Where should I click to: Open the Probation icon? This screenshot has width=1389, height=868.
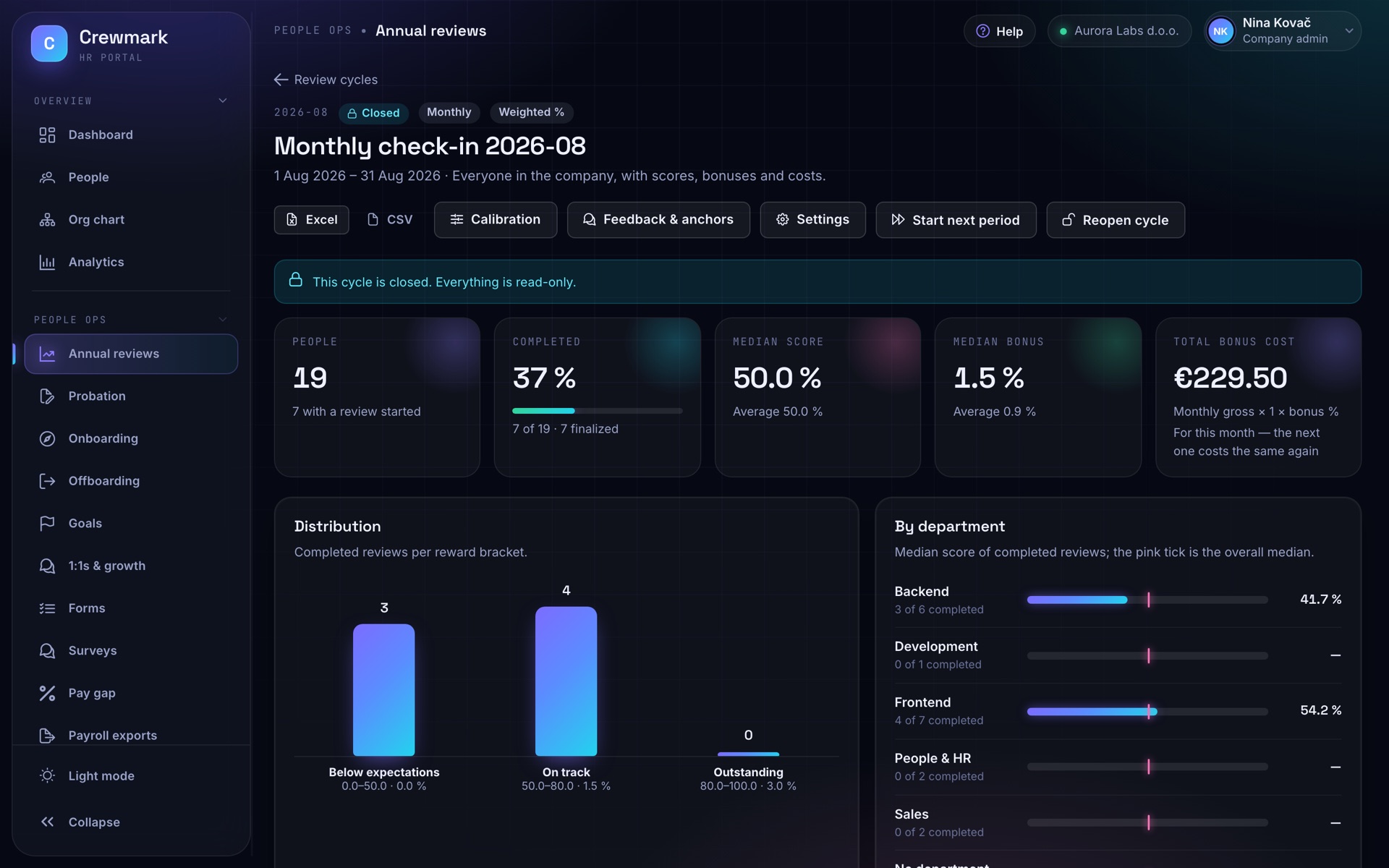(47, 396)
